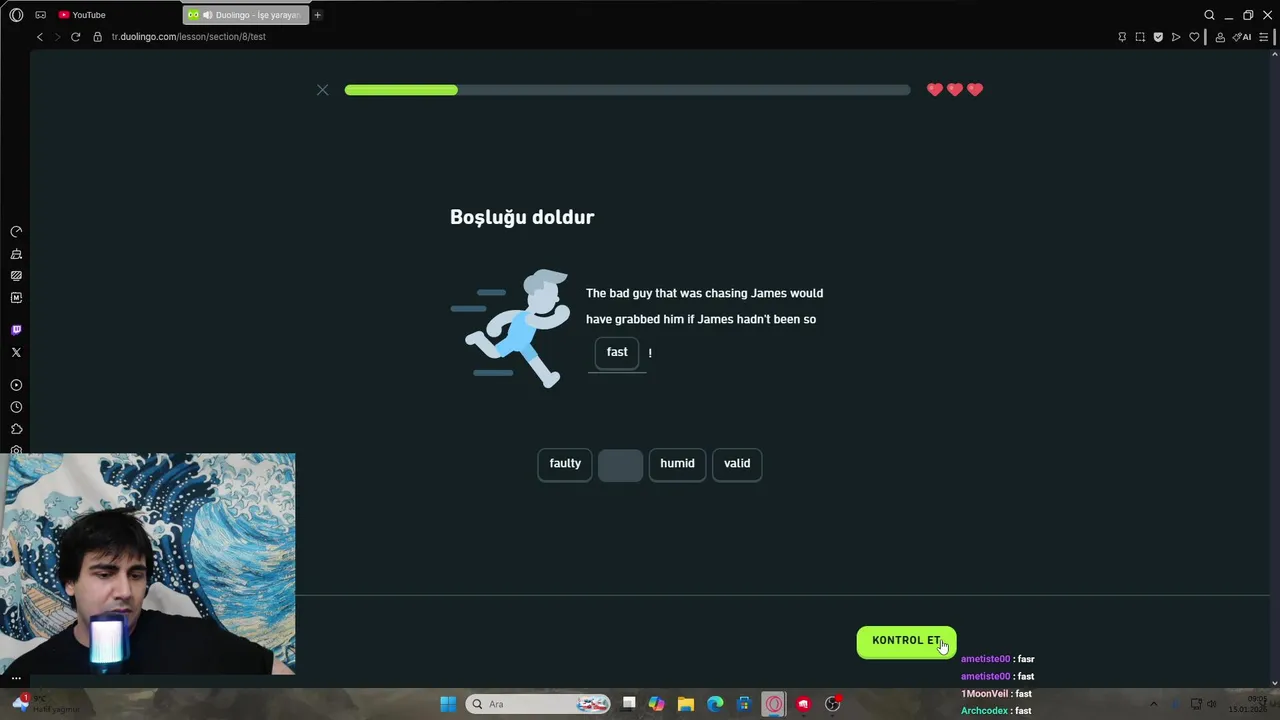Open the My Flow send icon
The height and width of the screenshot is (720, 1280).
(x=1176, y=37)
